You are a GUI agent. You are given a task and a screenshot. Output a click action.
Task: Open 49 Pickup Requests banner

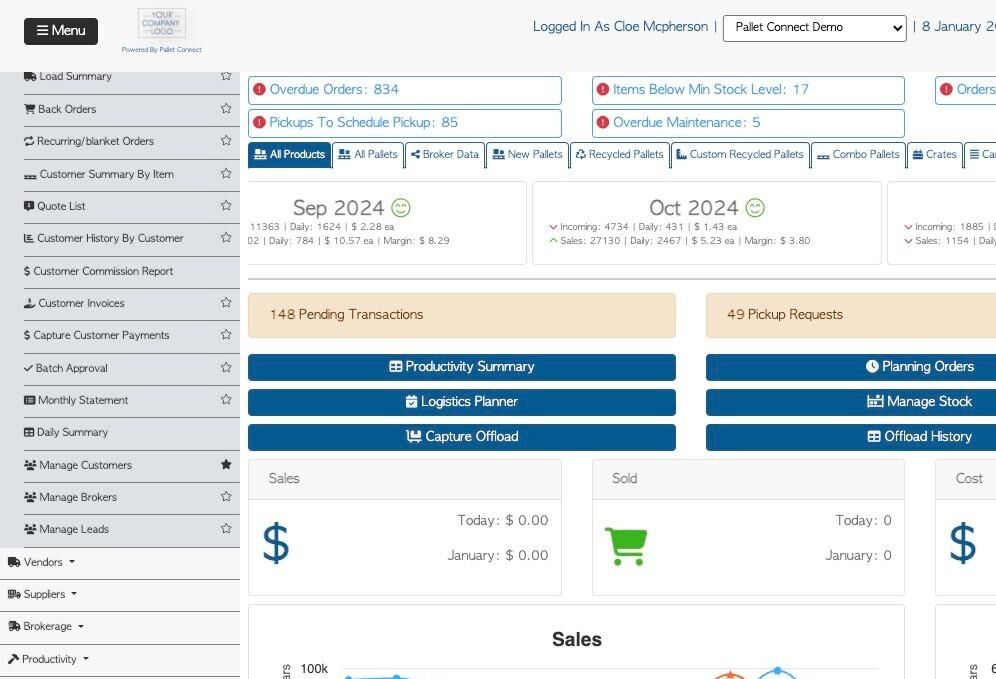pyautogui.click(x=851, y=315)
